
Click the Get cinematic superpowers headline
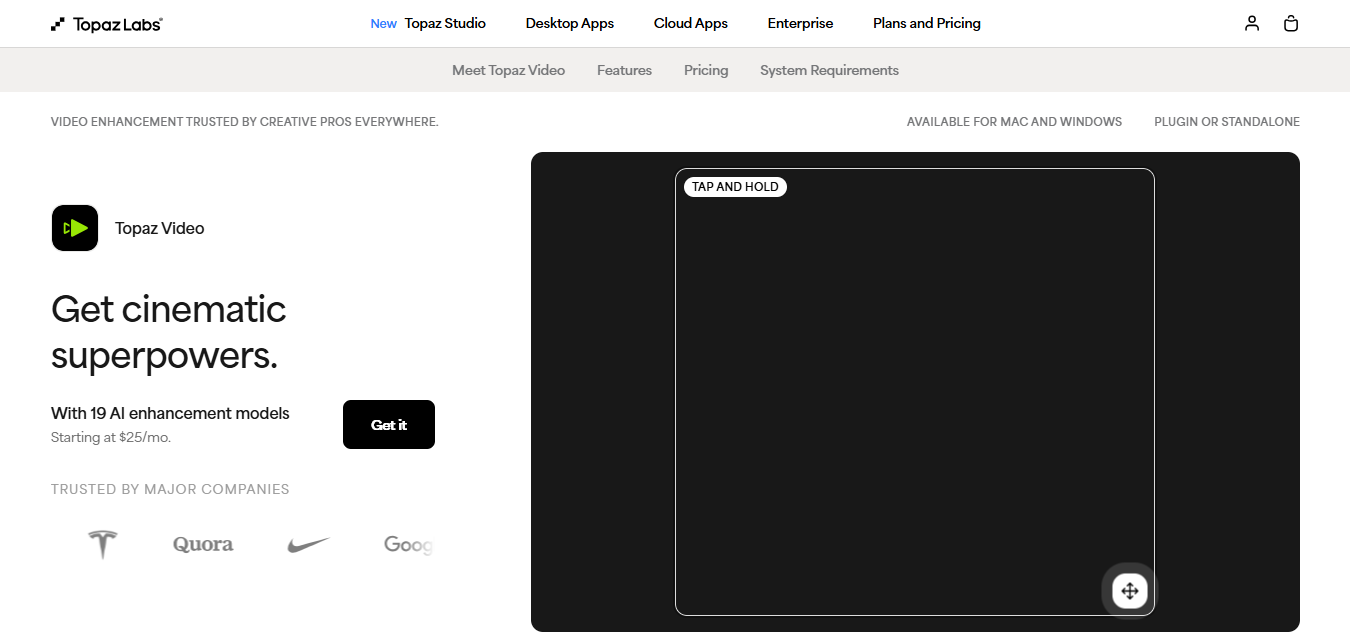coord(169,332)
